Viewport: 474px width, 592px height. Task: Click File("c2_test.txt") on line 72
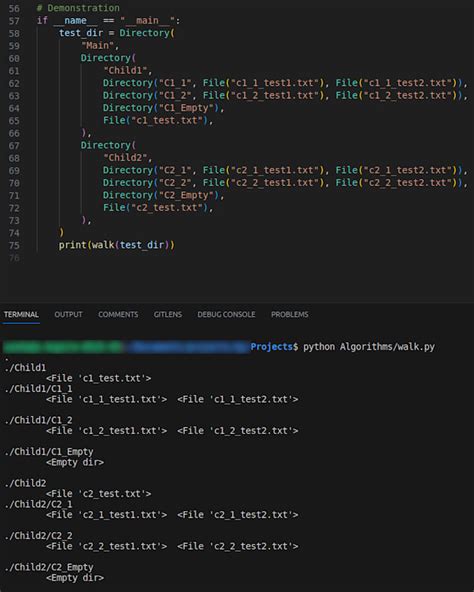(156, 208)
